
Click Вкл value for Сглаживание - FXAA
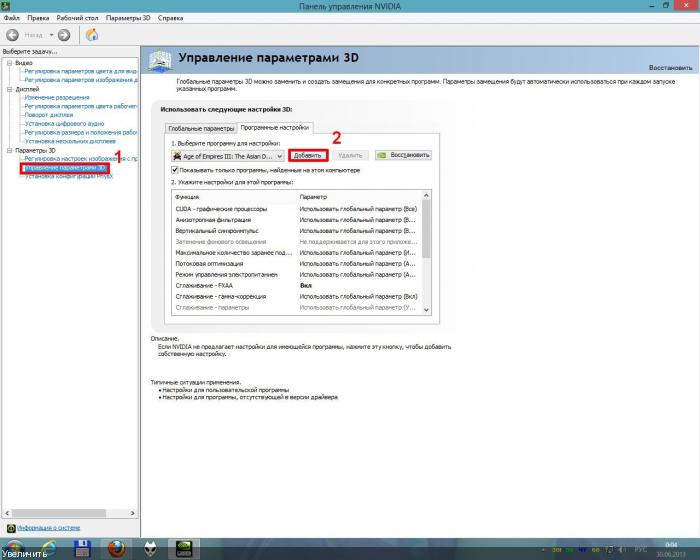click(306, 286)
